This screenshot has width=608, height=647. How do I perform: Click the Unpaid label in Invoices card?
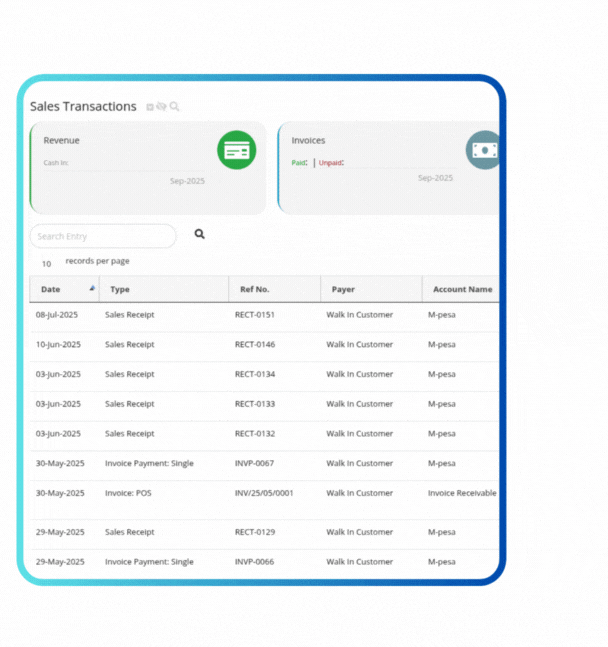pyautogui.click(x=331, y=162)
